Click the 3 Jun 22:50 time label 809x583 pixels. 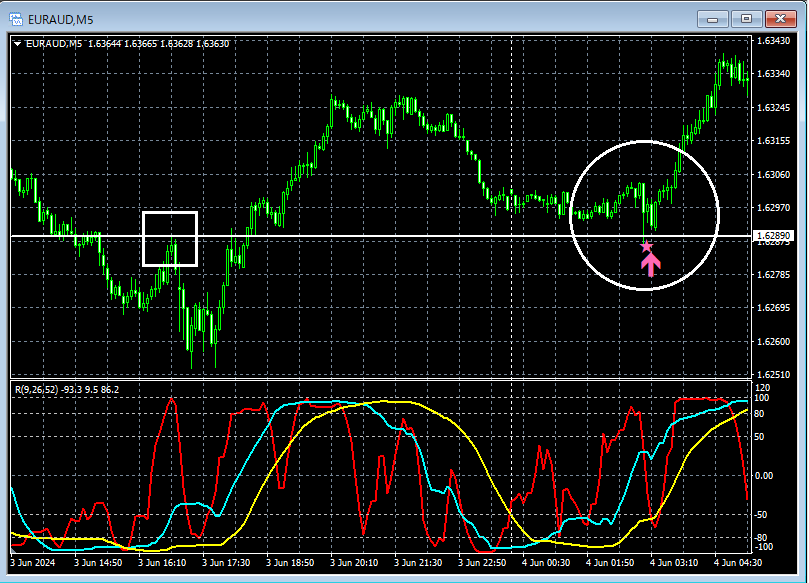(x=482, y=562)
